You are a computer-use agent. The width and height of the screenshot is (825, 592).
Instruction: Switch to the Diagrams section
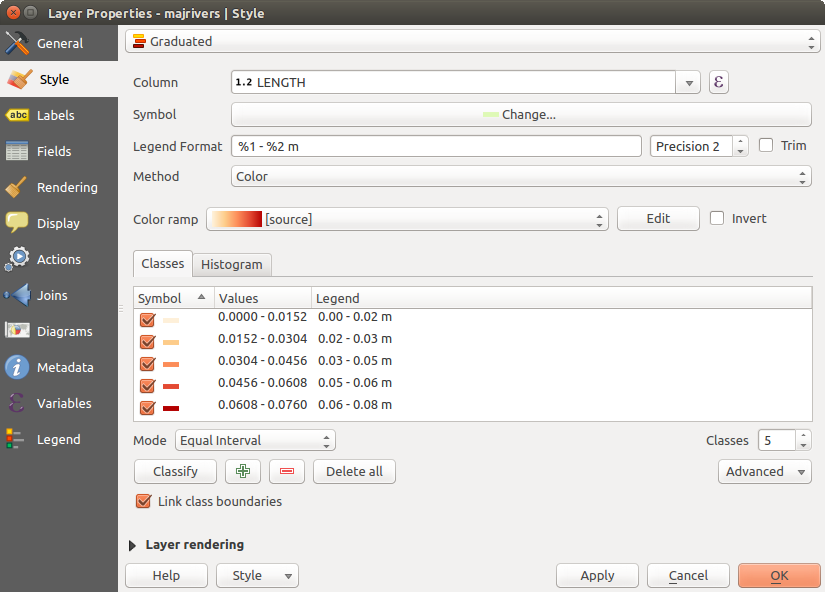[64, 332]
